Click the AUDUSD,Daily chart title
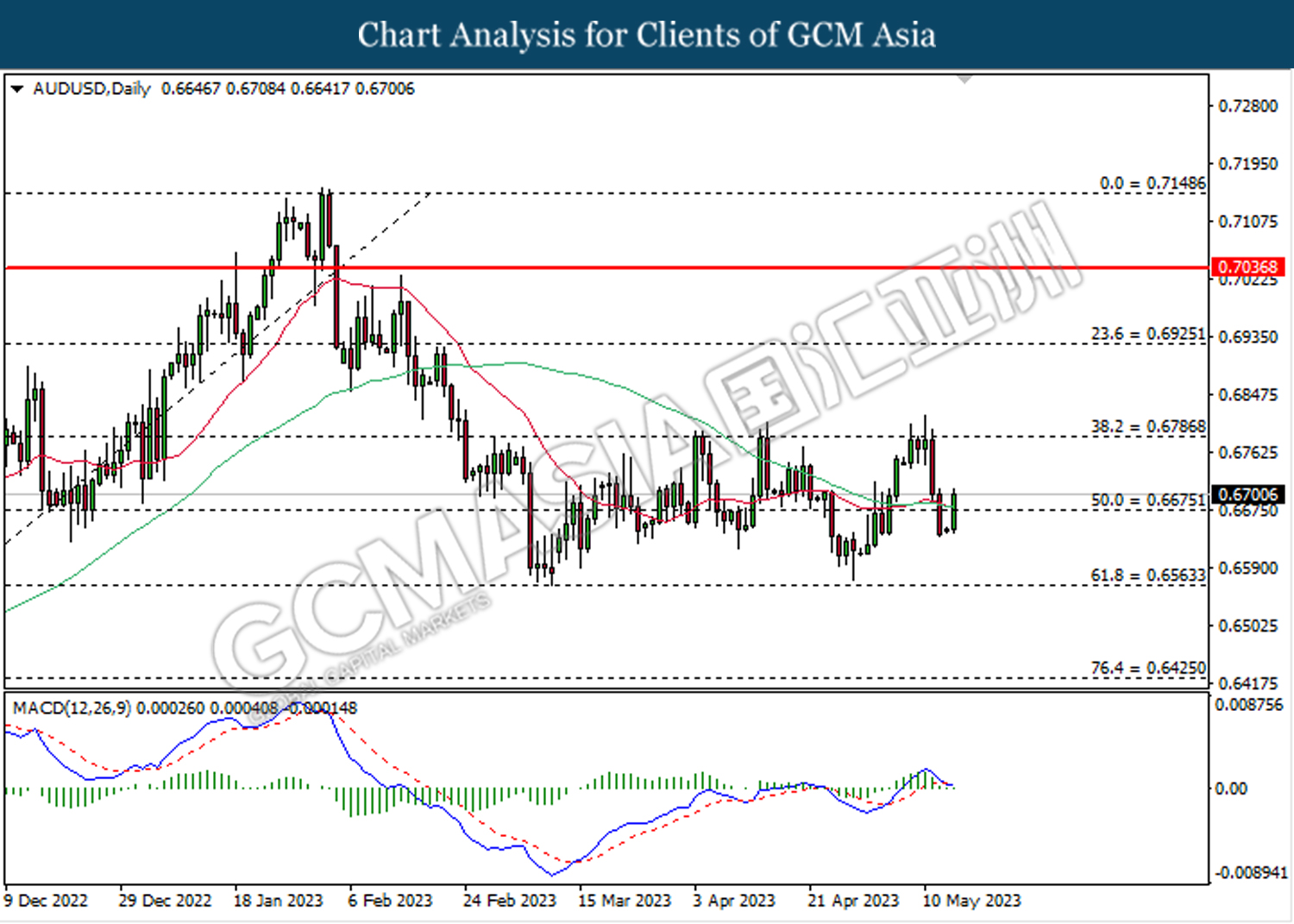 coord(91,89)
